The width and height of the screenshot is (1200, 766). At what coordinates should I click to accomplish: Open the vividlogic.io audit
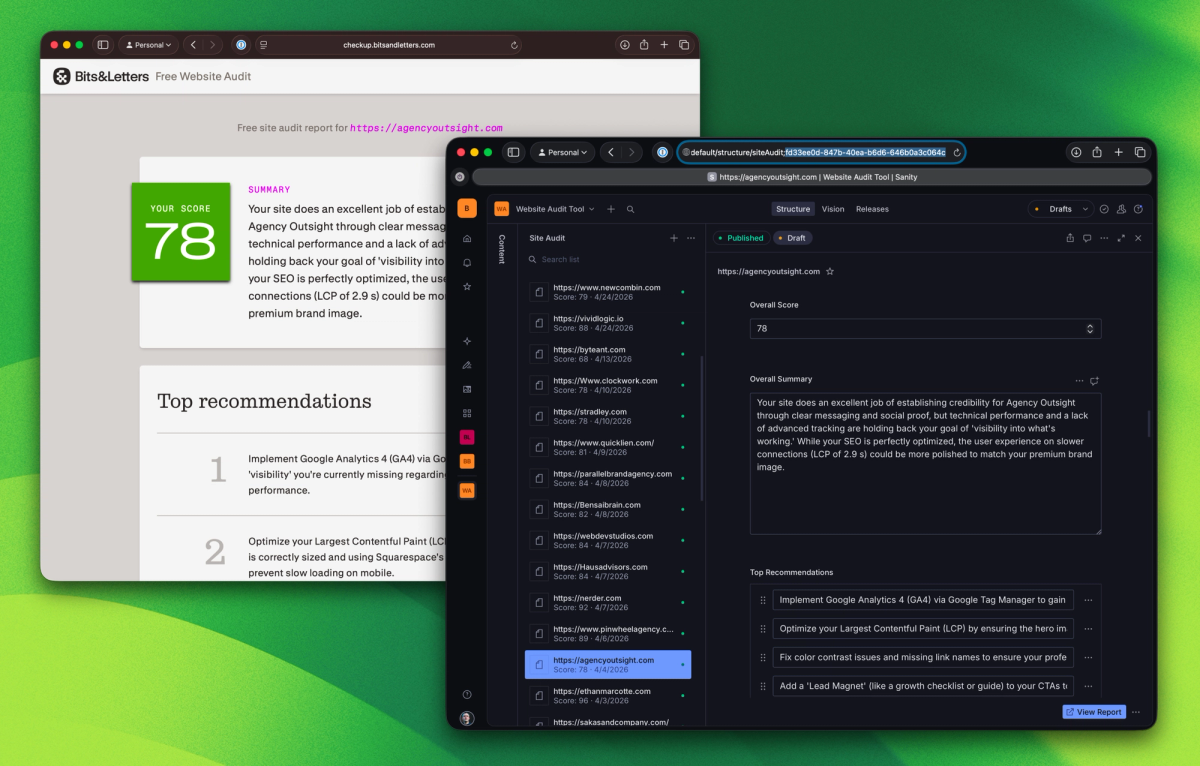pyautogui.click(x=608, y=323)
